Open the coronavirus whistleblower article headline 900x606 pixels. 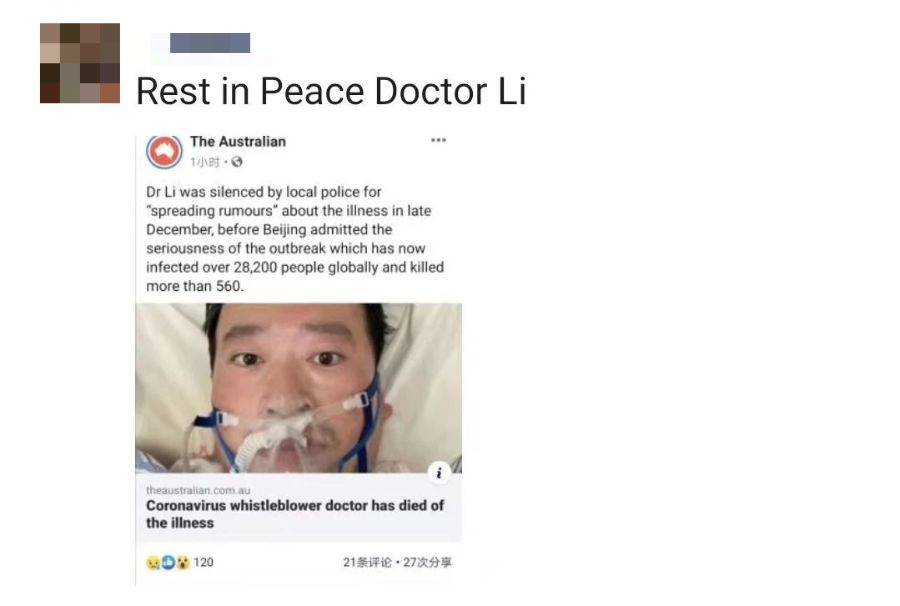tap(295, 514)
